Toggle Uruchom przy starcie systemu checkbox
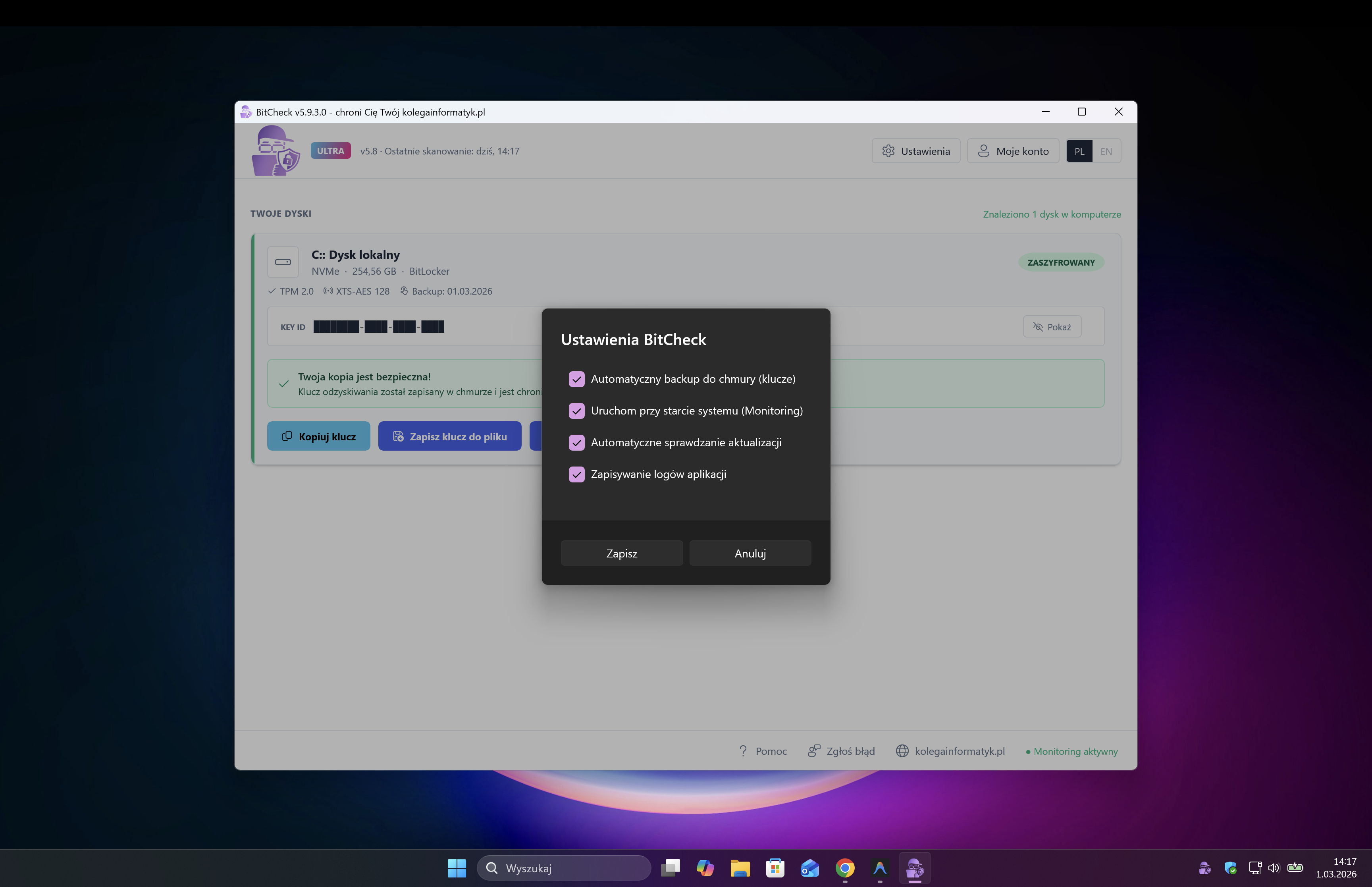1372x887 pixels. (576, 411)
